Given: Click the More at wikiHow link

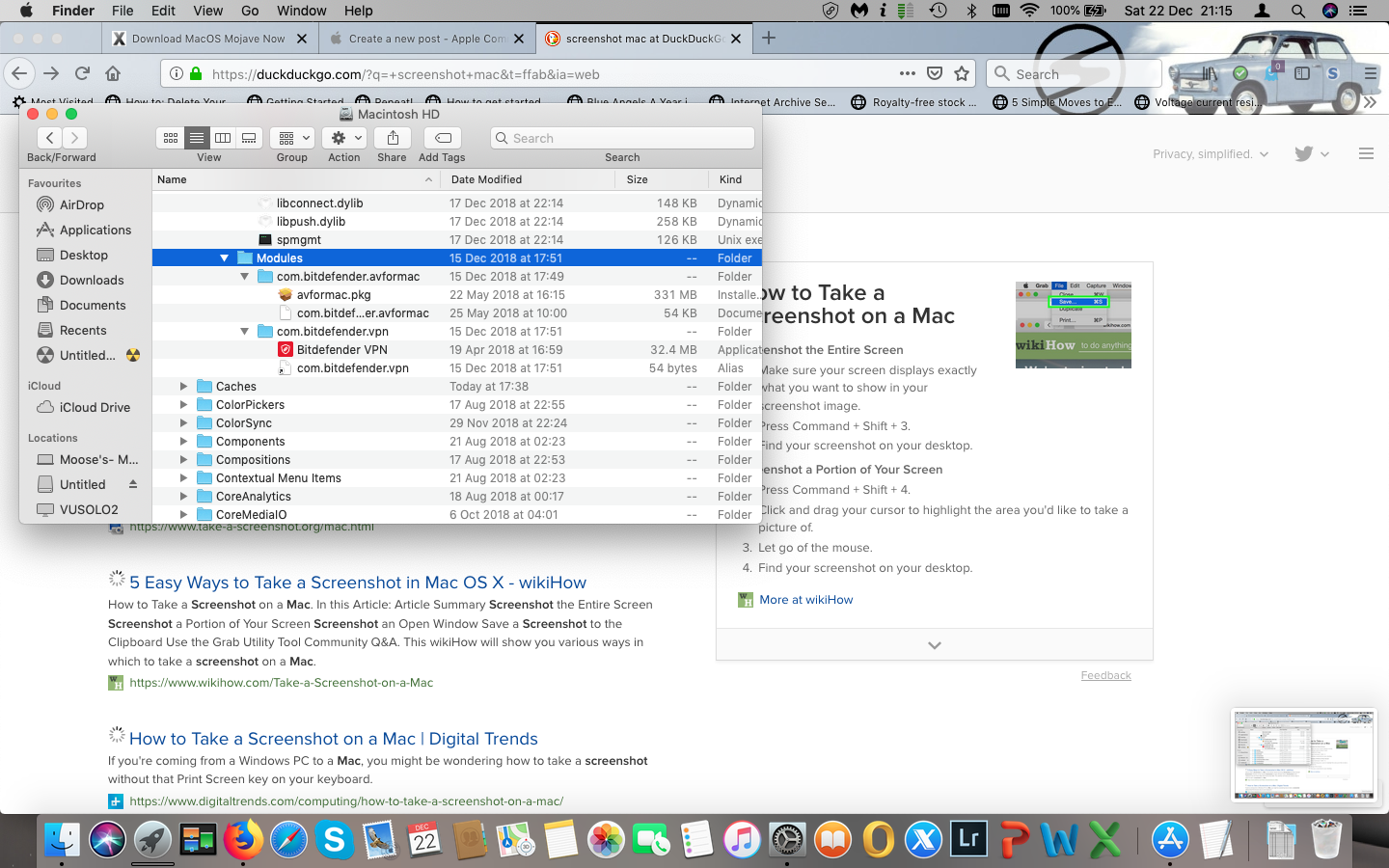Looking at the screenshot, I should pos(805,600).
